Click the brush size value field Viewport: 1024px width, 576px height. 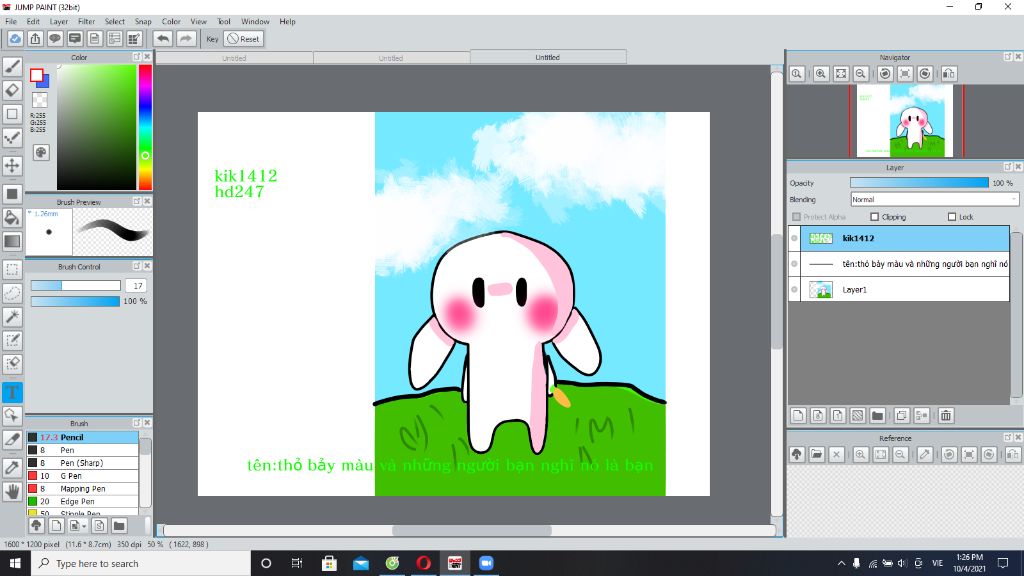tap(136, 285)
